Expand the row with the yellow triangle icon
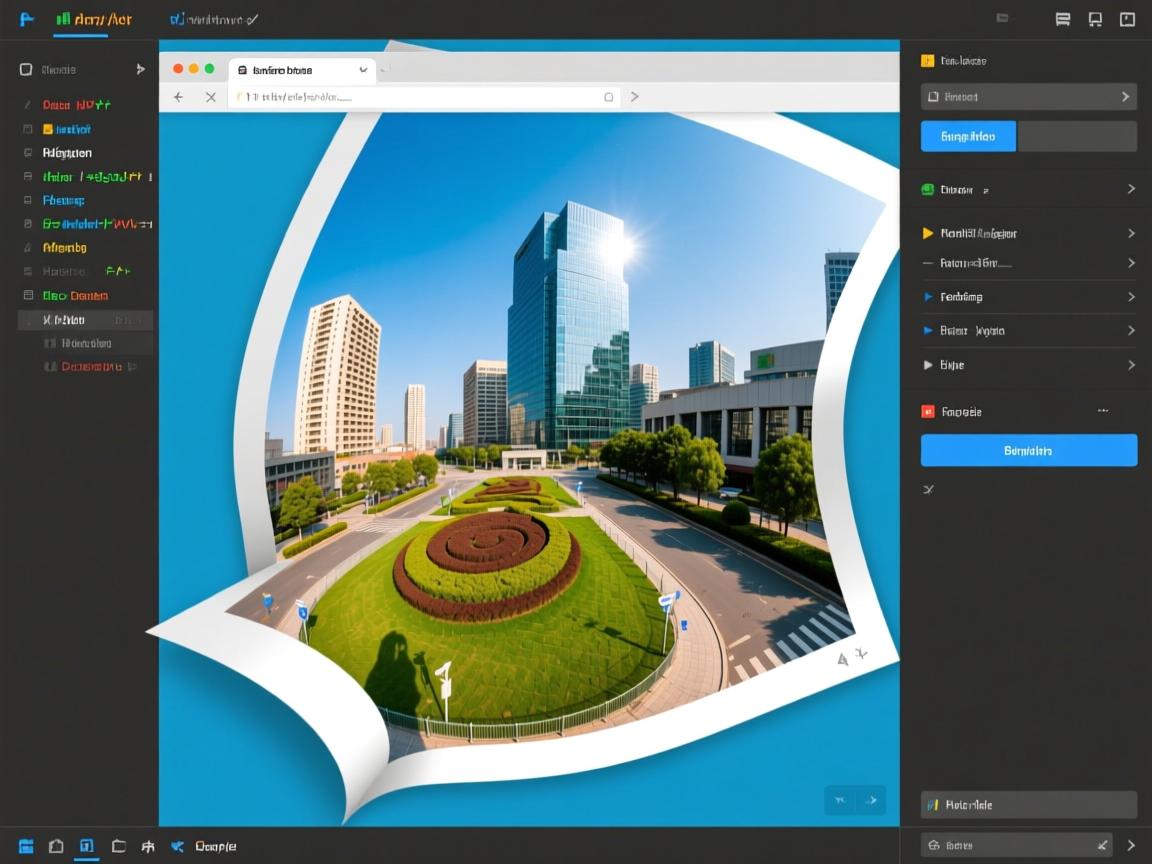This screenshot has width=1152, height=864. (1028, 233)
